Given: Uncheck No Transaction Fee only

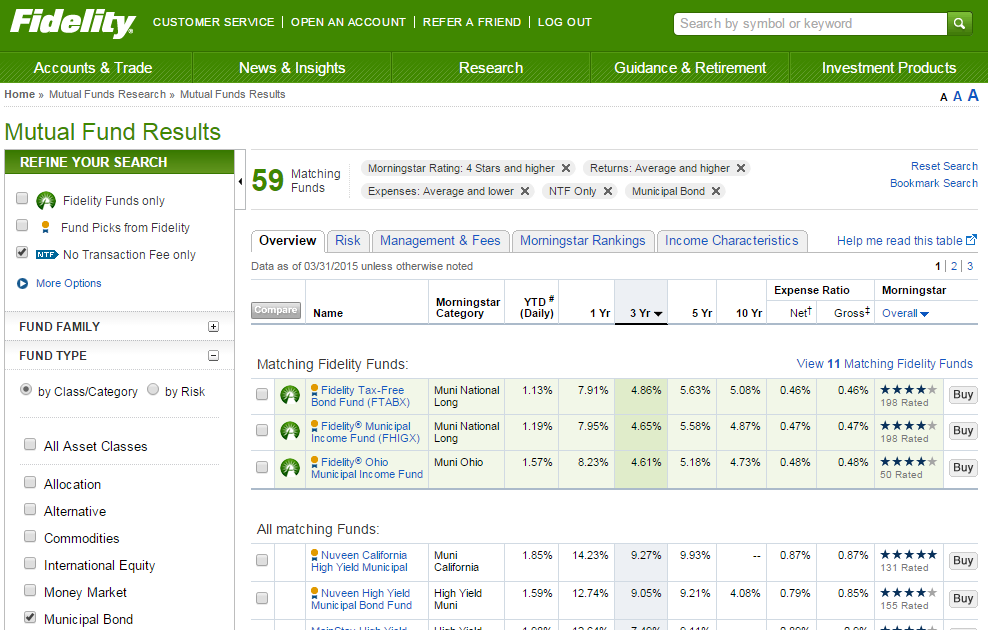Looking at the screenshot, I should tap(22, 253).
